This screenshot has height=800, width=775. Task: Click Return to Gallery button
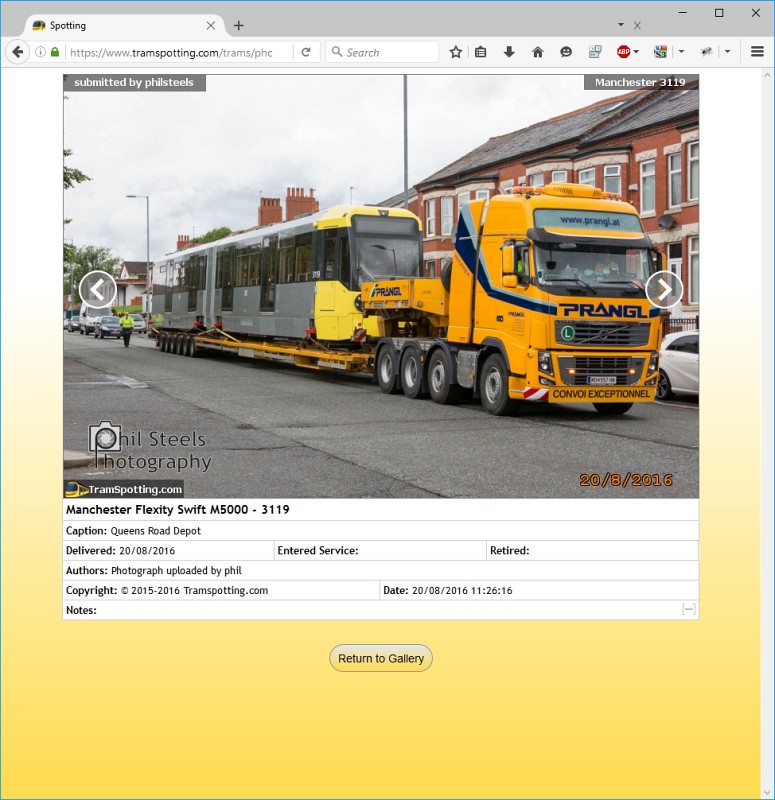(381, 658)
